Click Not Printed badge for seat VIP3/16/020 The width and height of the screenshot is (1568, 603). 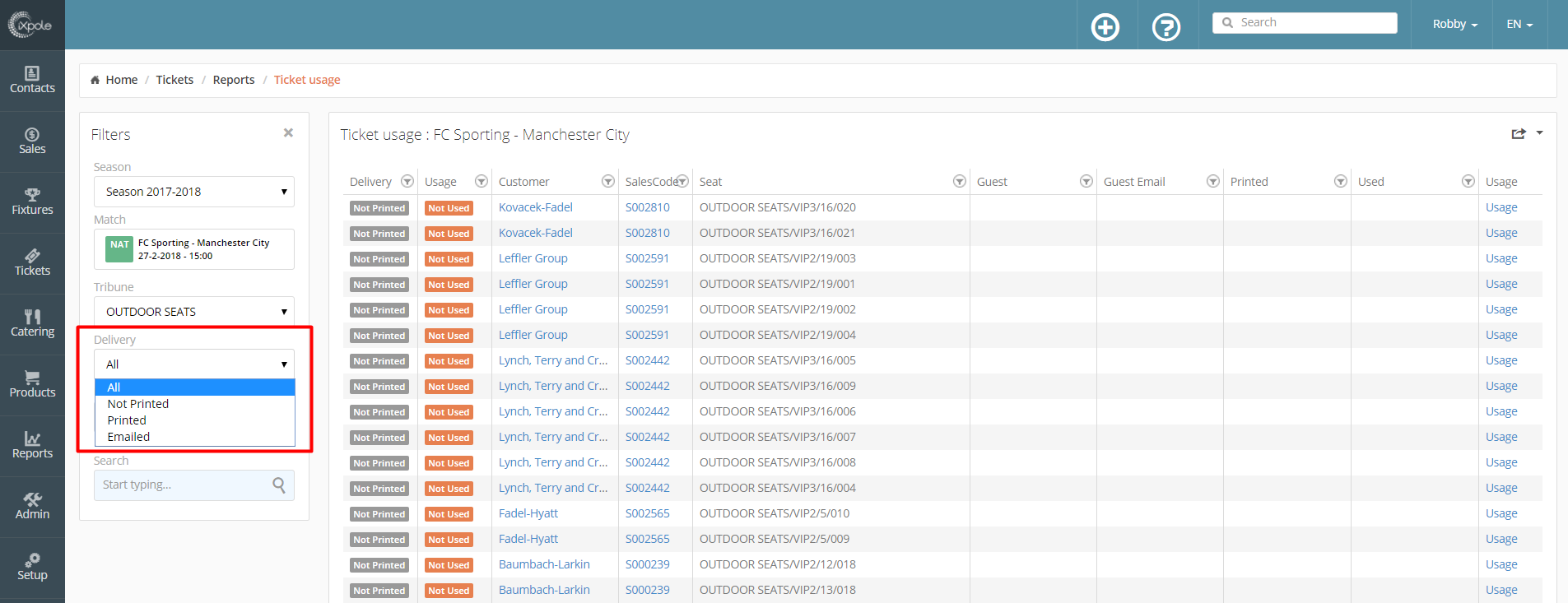pyautogui.click(x=379, y=208)
